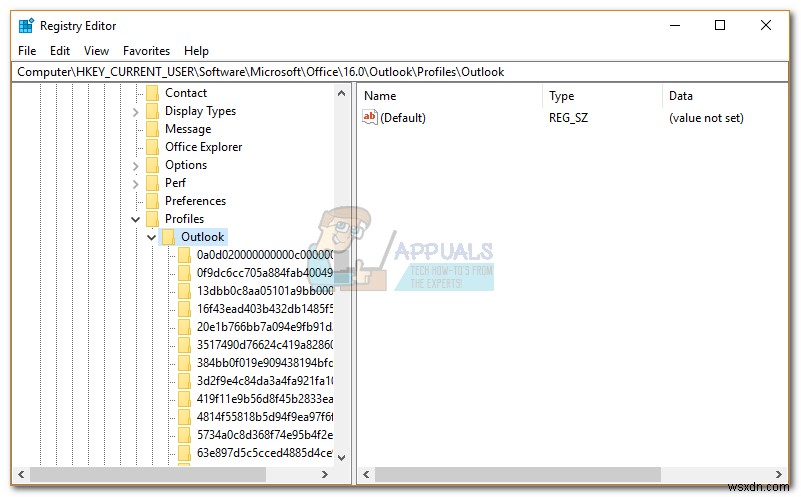Click tree pane scroll up arrow
801x497 pixels.
pos(341,93)
